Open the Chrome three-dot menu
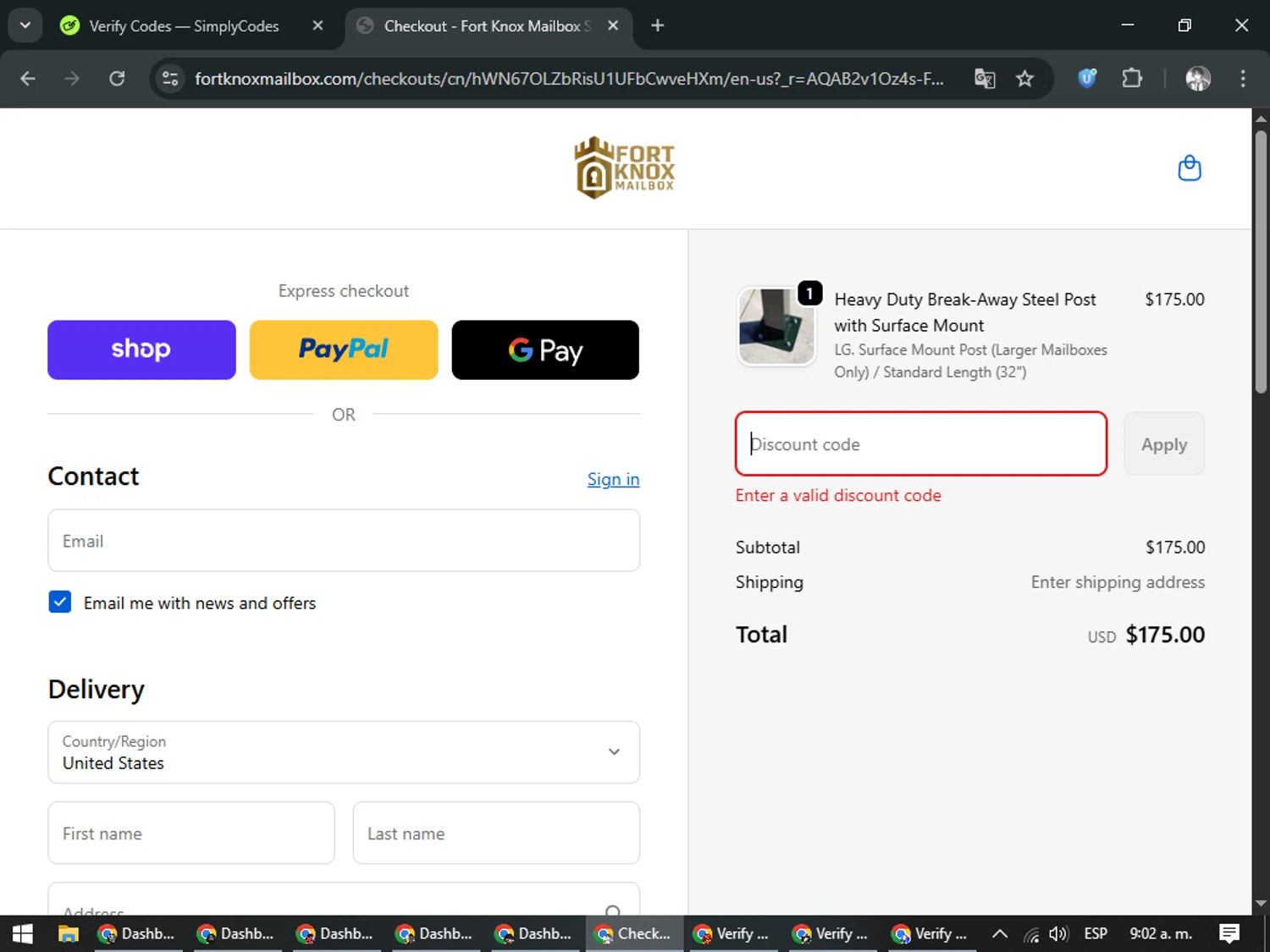The height and width of the screenshot is (952, 1270). [1243, 79]
